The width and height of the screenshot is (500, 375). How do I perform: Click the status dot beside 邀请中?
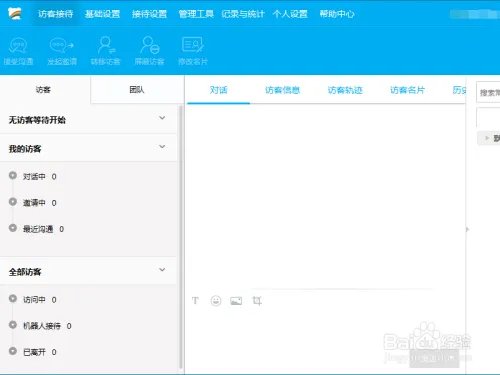(x=13, y=202)
